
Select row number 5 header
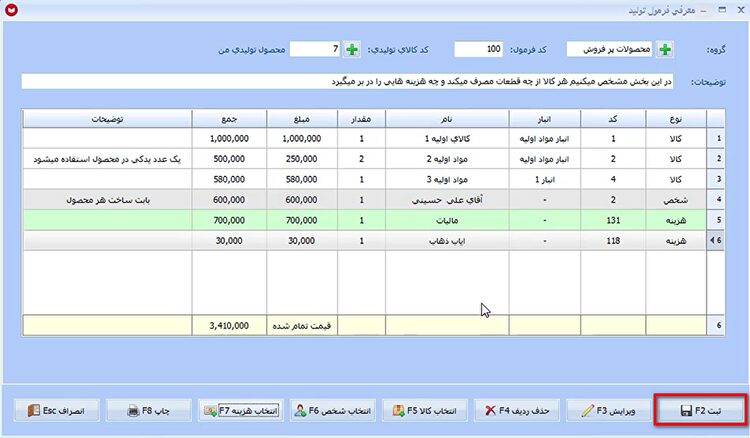click(x=716, y=220)
